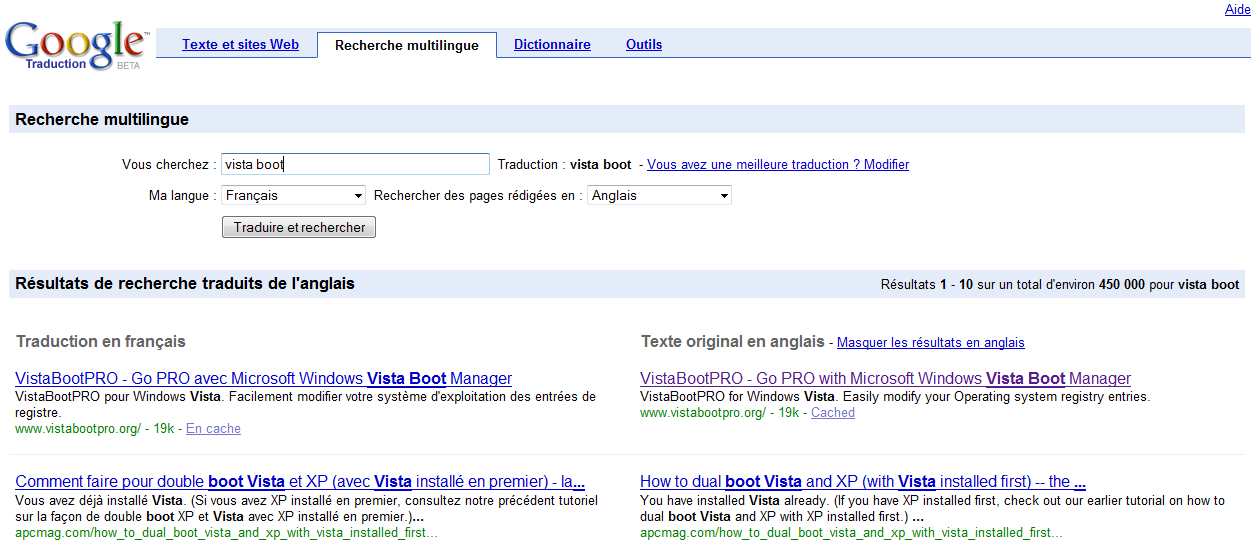Click the Résultats de recherche traduits heading
The width and height of the screenshot is (1253, 552).
[185, 284]
